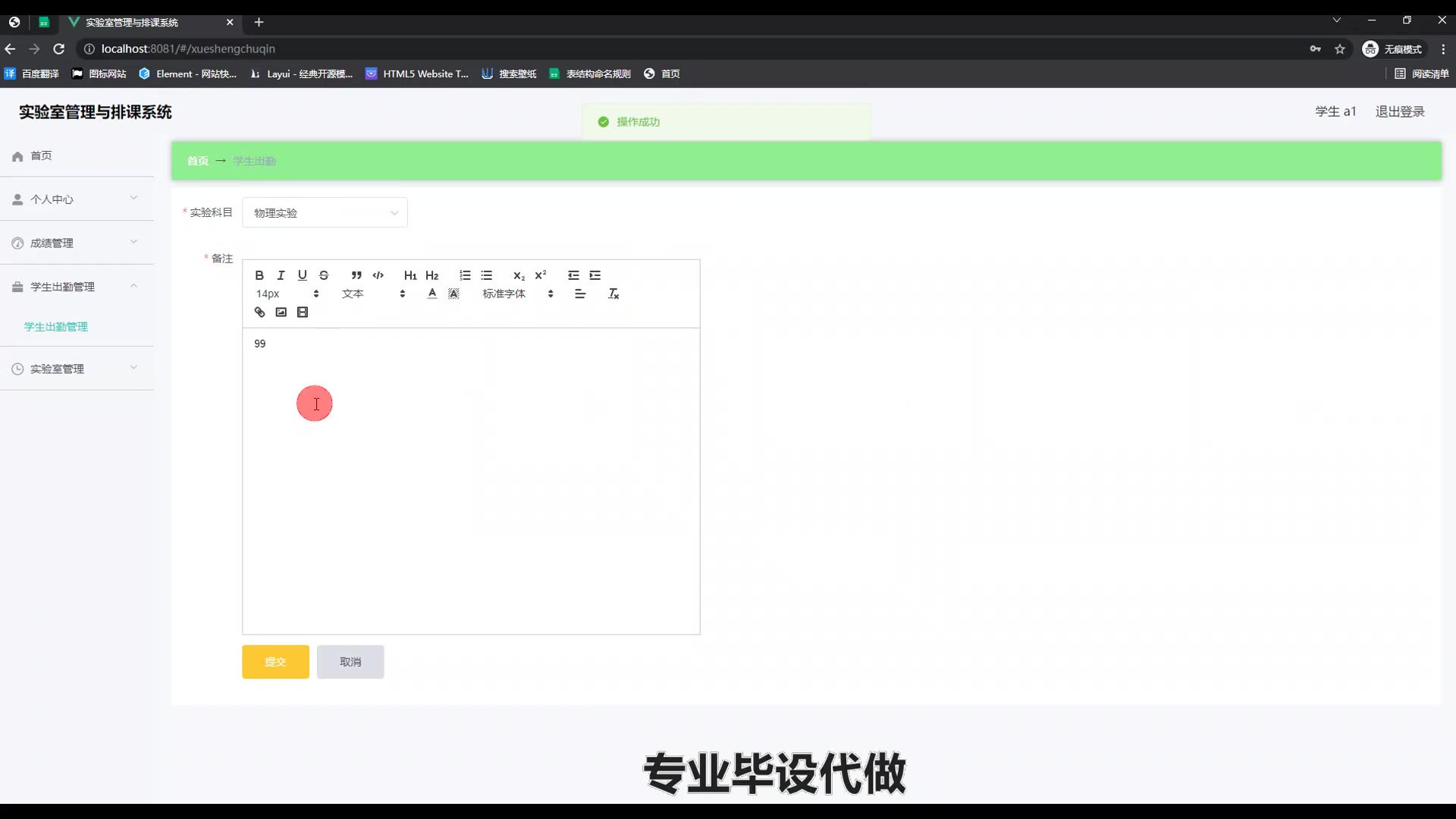Toggle strikethrough formatting in editor
The width and height of the screenshot is (1456, 819).
tap(324, 275)
